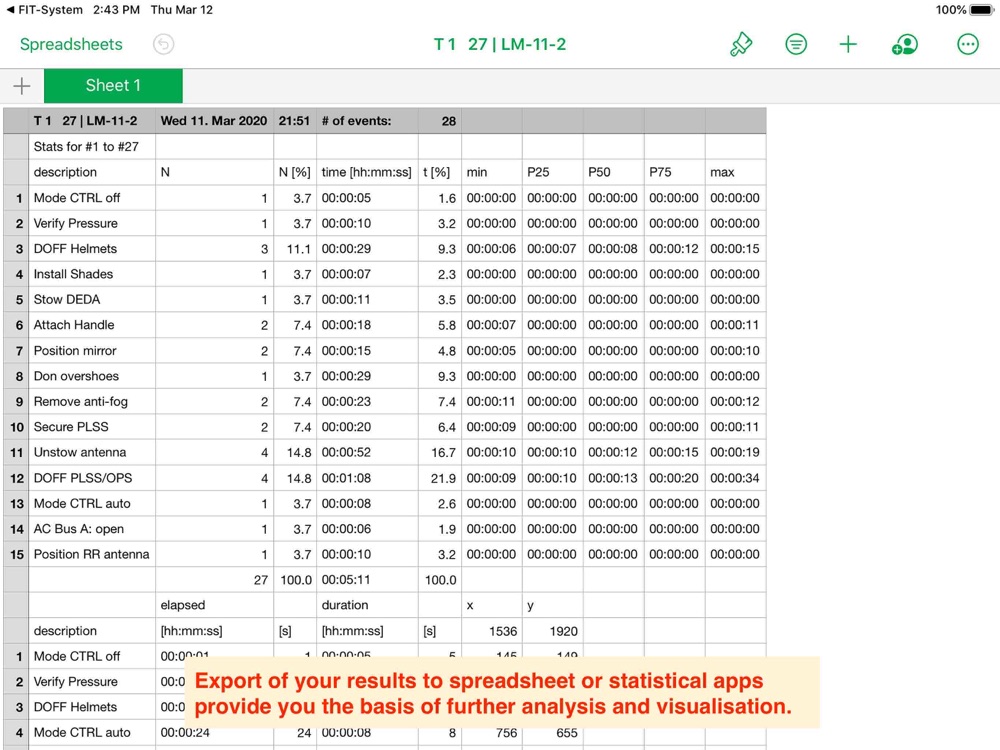This screenshot has width=1000, height=750.
Task: Select the 'Don overshoes' cell
Action: point(92,376)
